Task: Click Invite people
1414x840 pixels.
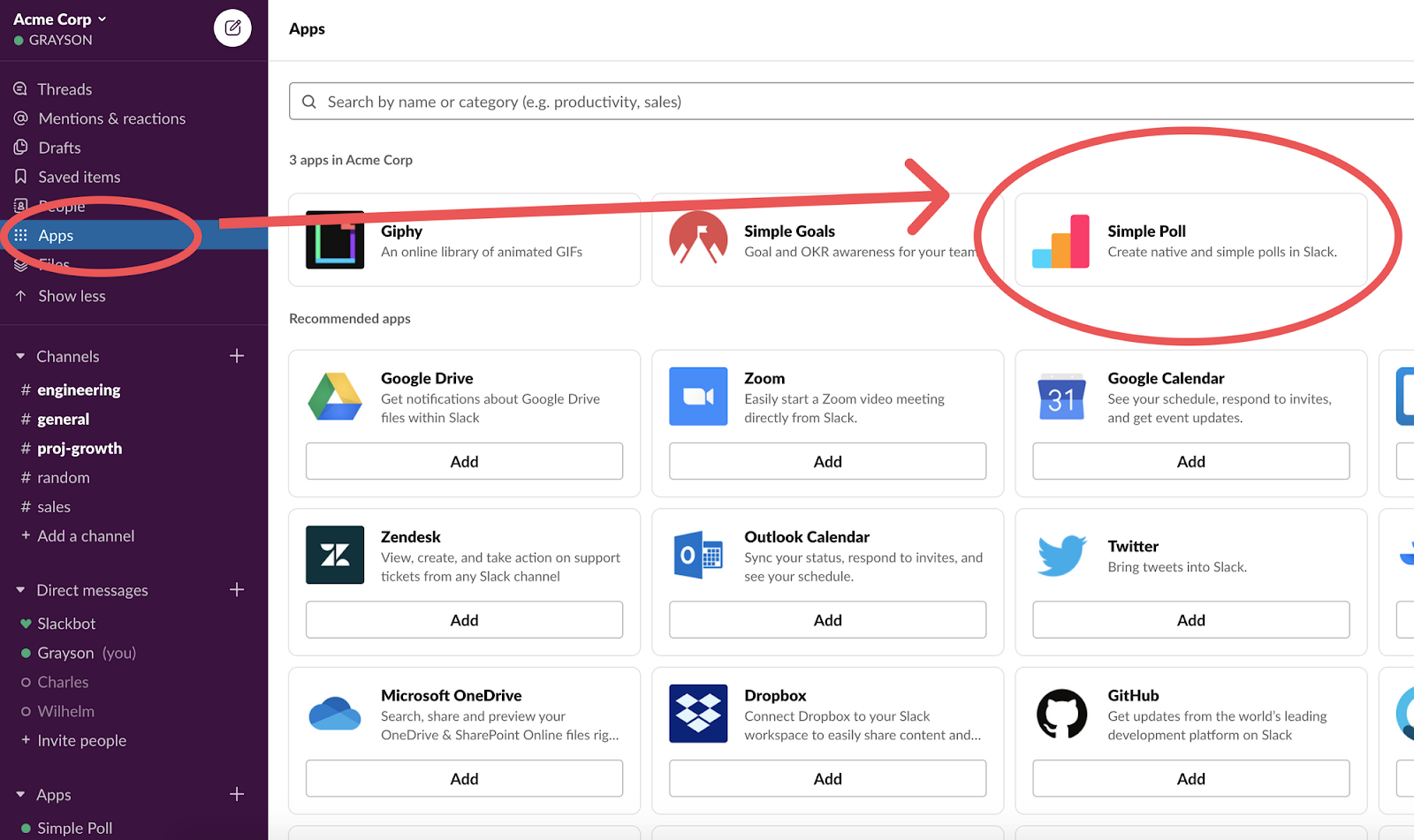Action: [81, 740]
